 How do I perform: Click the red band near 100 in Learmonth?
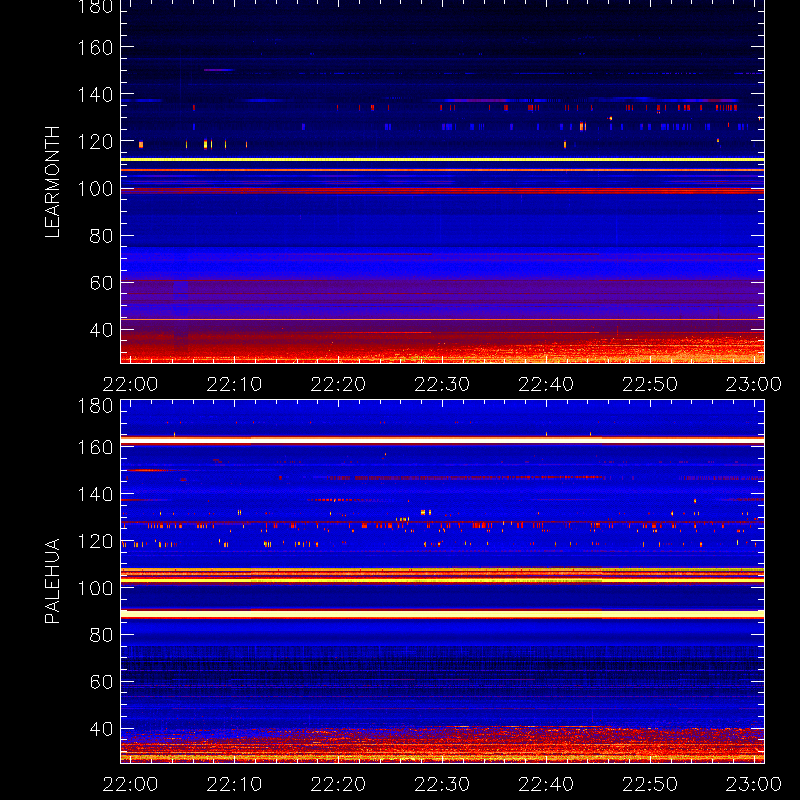442,191
